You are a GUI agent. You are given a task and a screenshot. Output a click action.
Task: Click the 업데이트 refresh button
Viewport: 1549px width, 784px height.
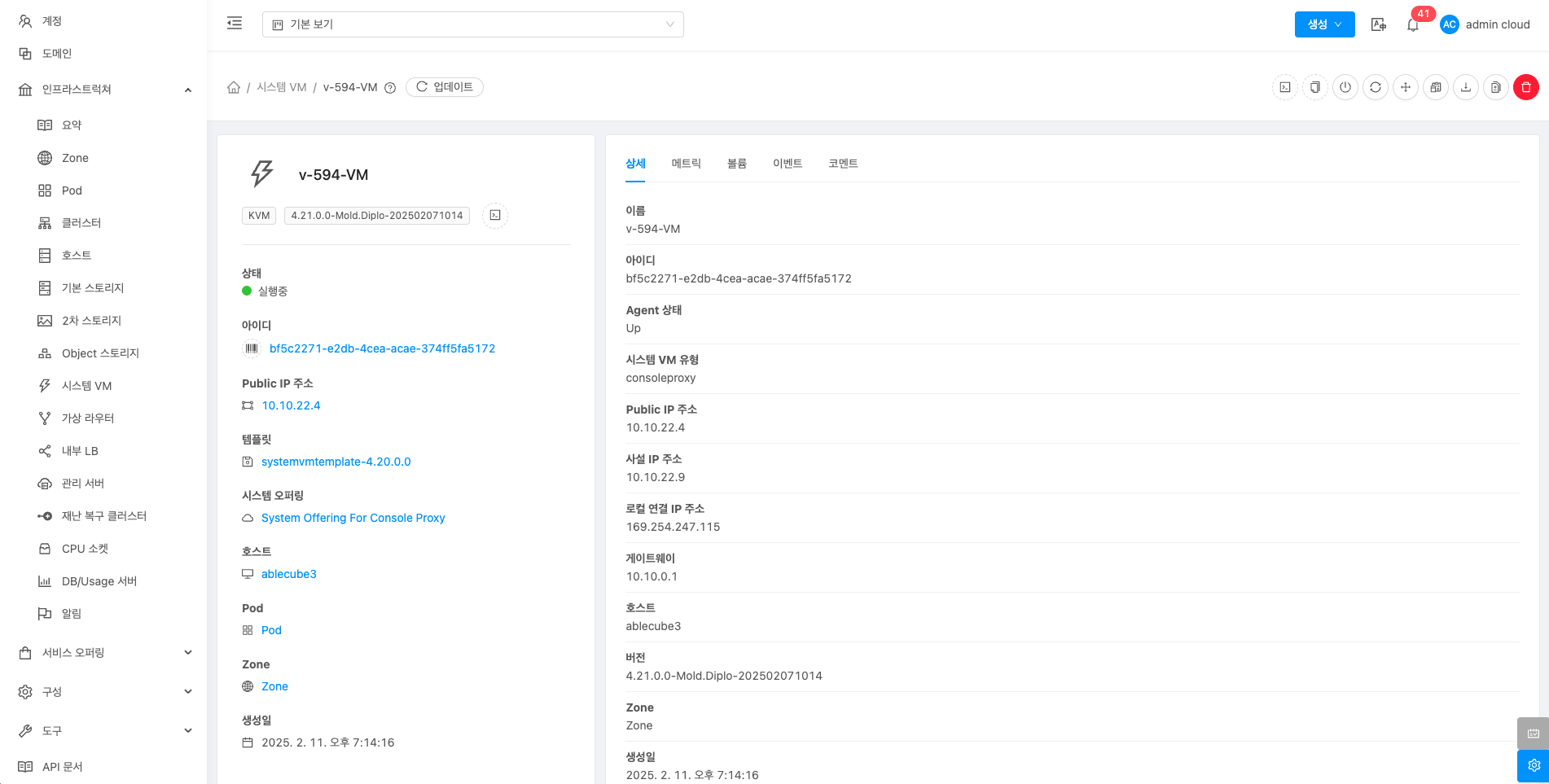(x=445, y=87)
